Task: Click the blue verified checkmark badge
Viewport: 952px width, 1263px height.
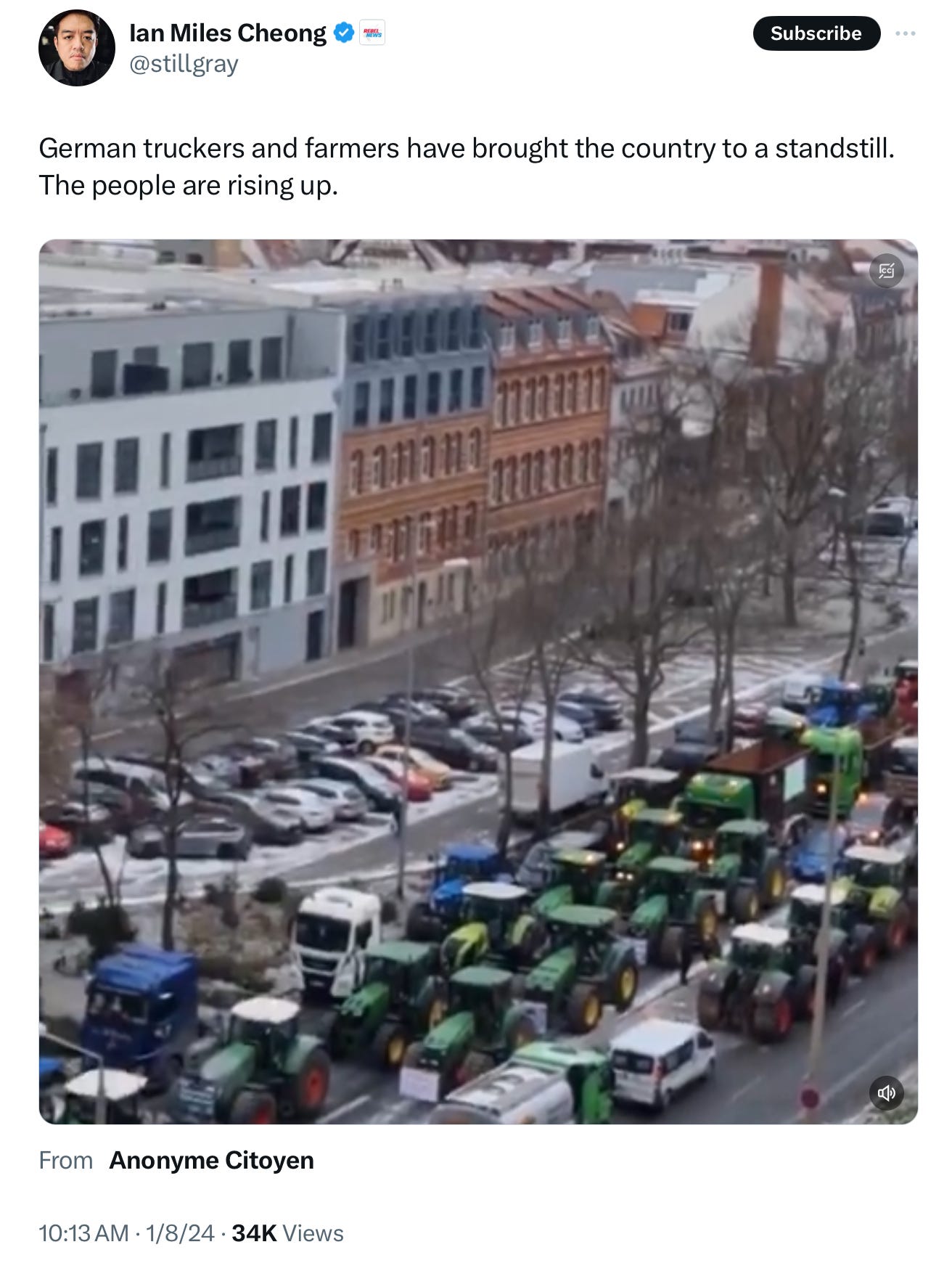Action: (344, 33)
